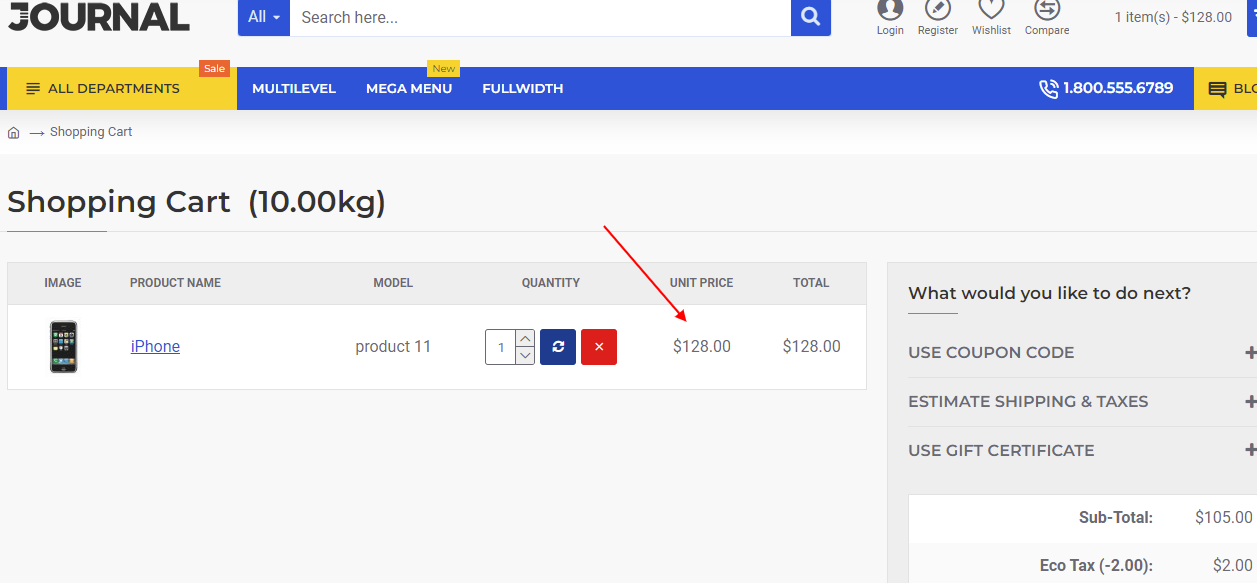Open the Multilevel menu item
Viewport: 1257px width, 583px height.
tap(294, 89)
